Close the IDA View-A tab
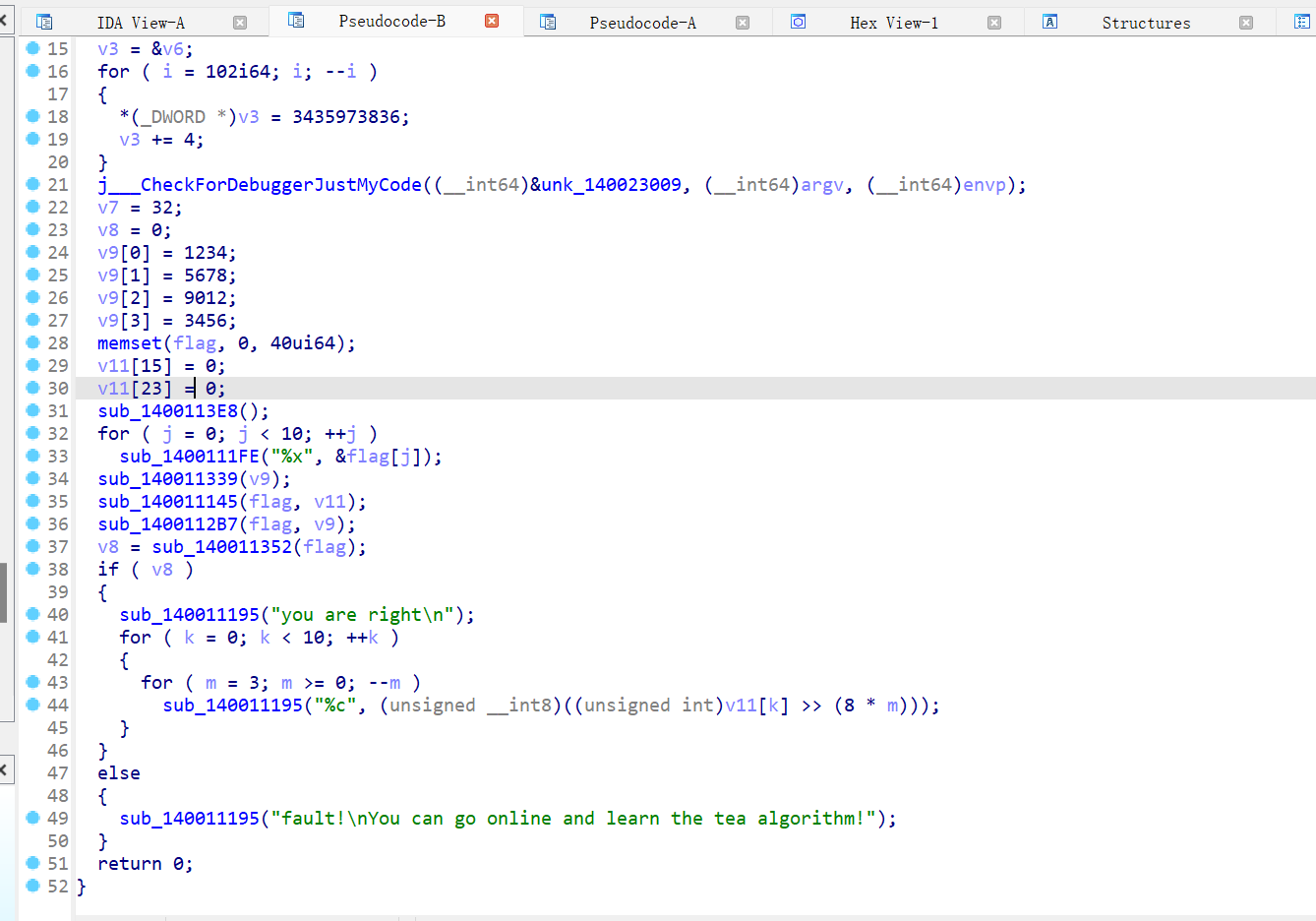This screenshot has width=1316, height=921. point(240,23)
